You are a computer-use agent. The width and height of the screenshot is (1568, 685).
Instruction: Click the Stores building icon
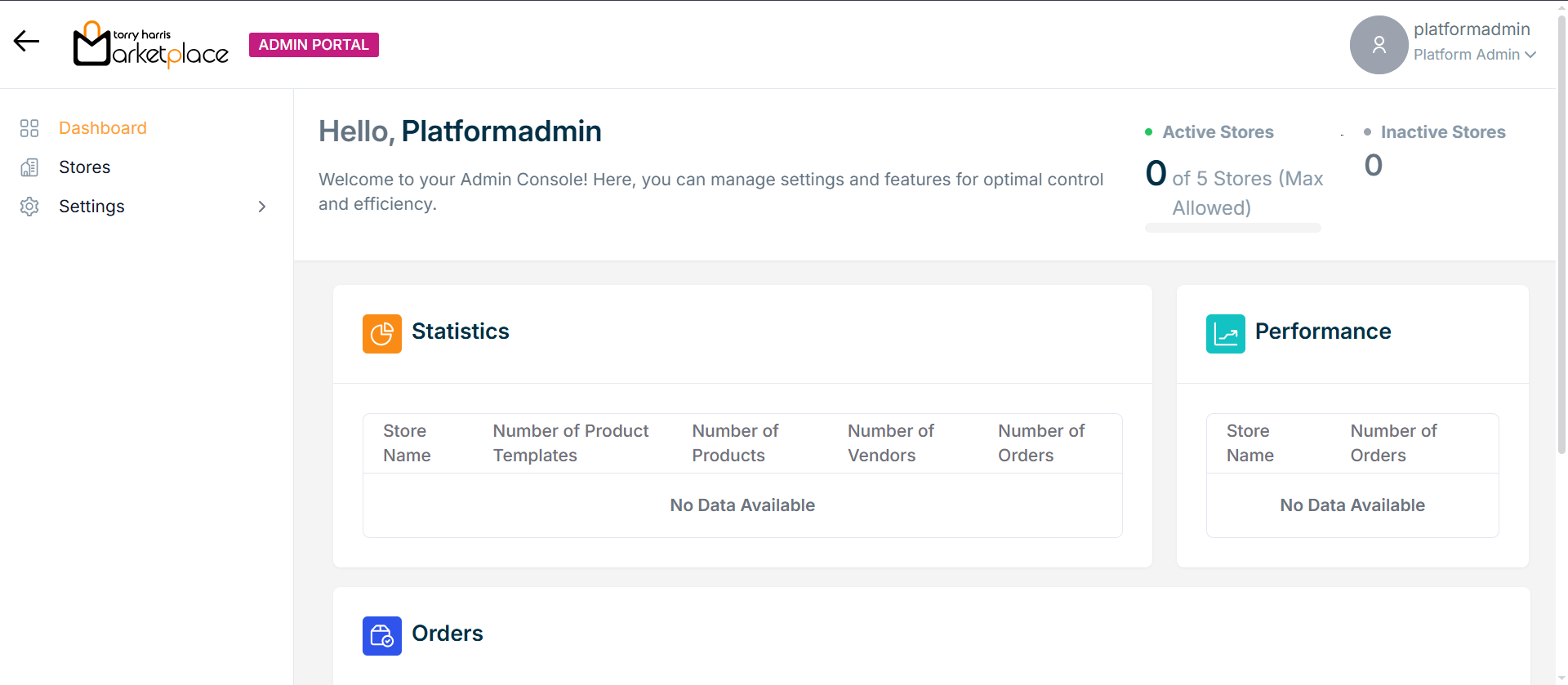29,167
